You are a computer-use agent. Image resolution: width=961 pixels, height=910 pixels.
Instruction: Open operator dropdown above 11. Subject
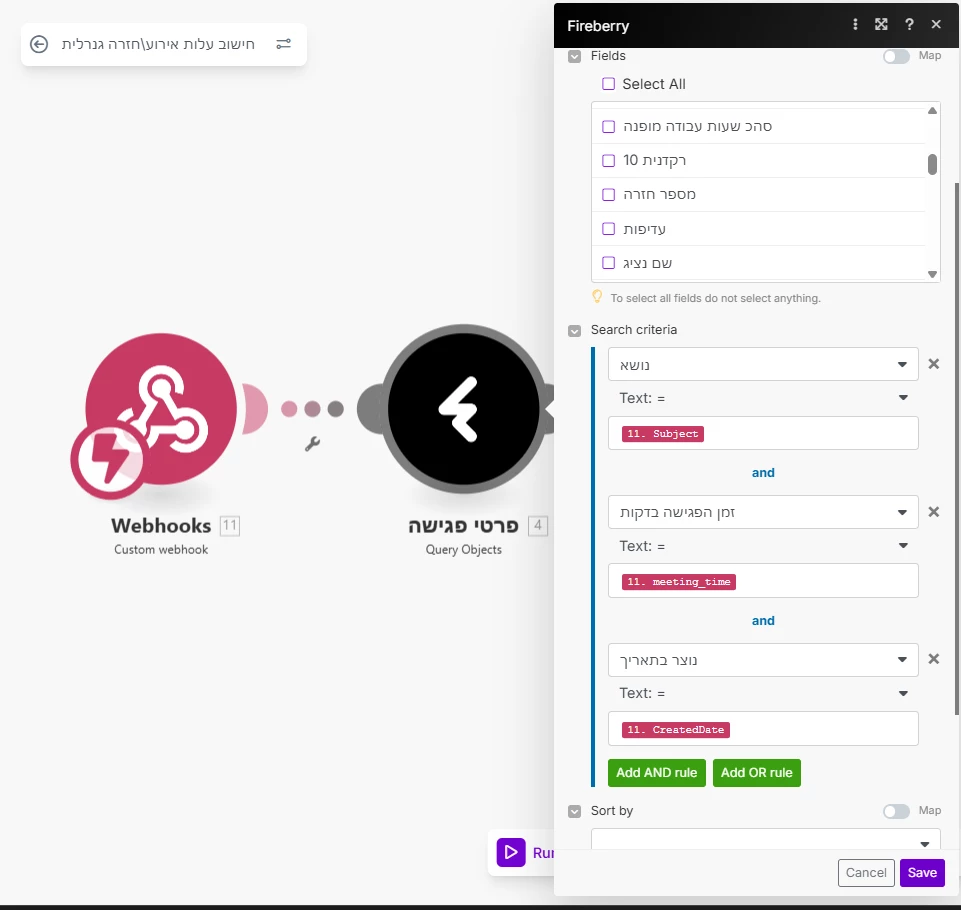coord(763,398)
